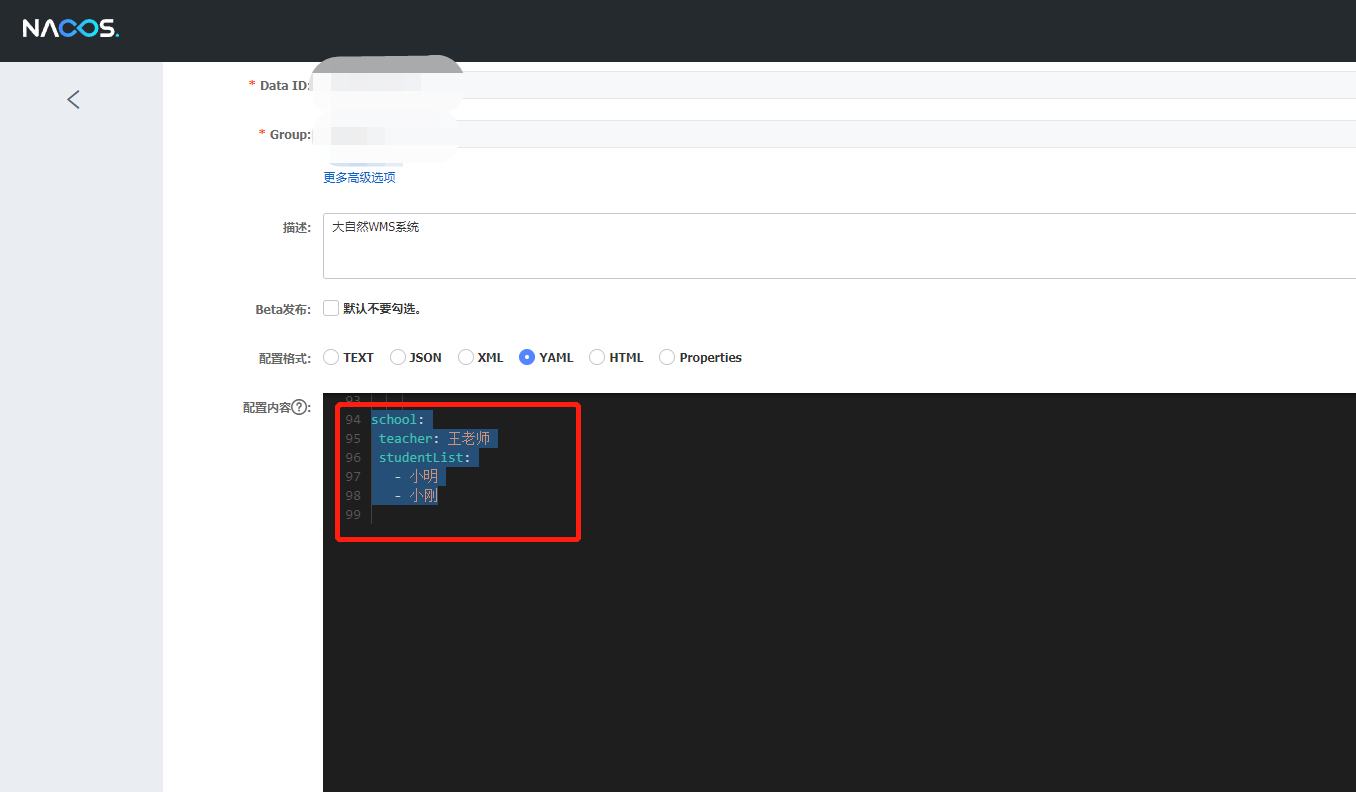1356x792 pixels.
Task: Select the TEXT format radio button
Action: click(x=331, y=357)
